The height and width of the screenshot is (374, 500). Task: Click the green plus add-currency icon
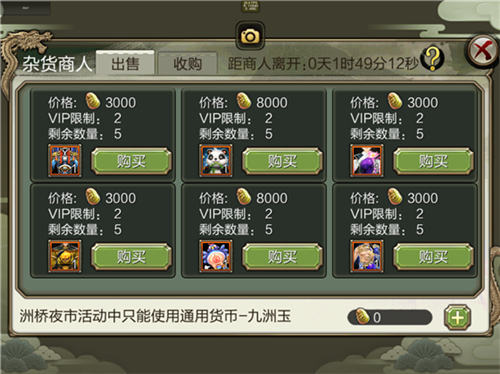(457, 317)
